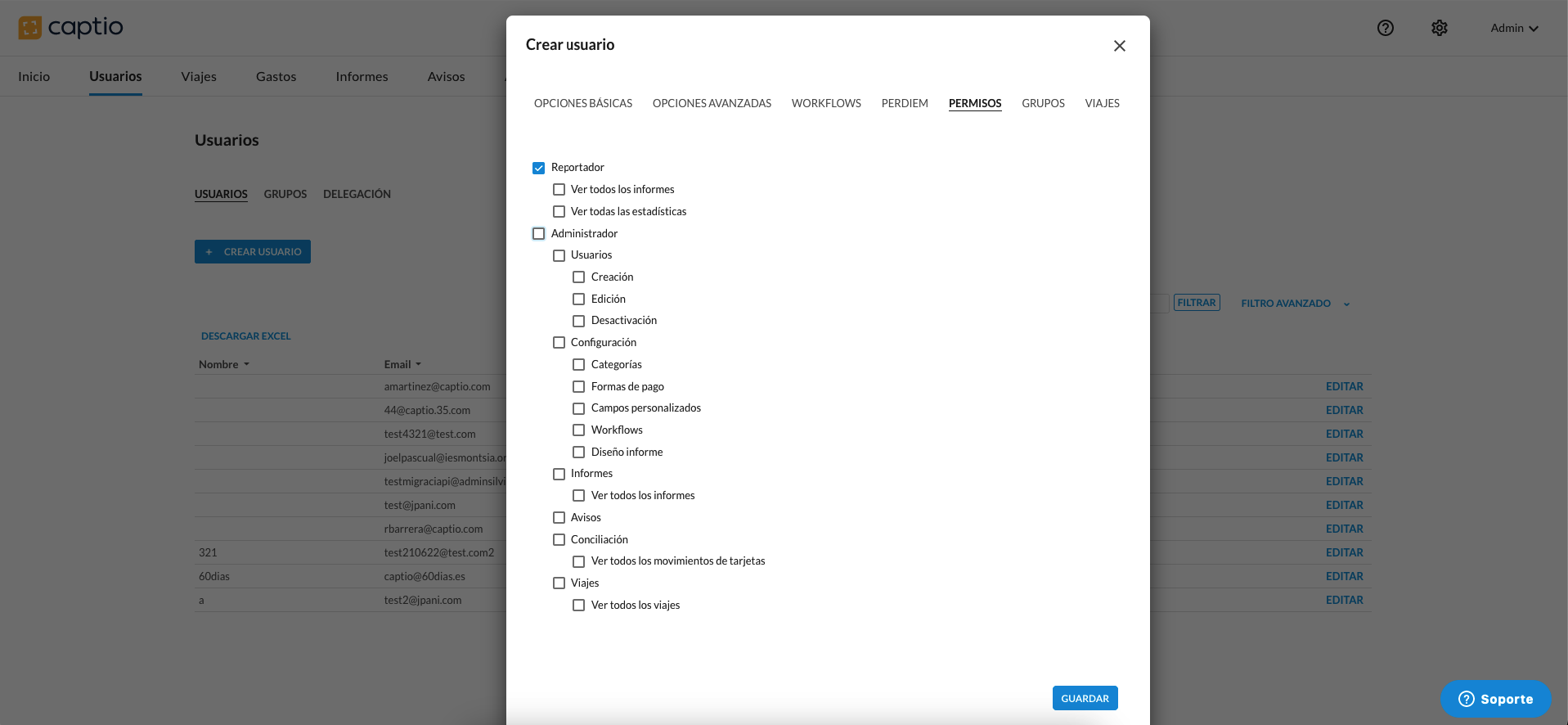Click Editar for test2@jpani.com row

click(x=1344, y=601)
